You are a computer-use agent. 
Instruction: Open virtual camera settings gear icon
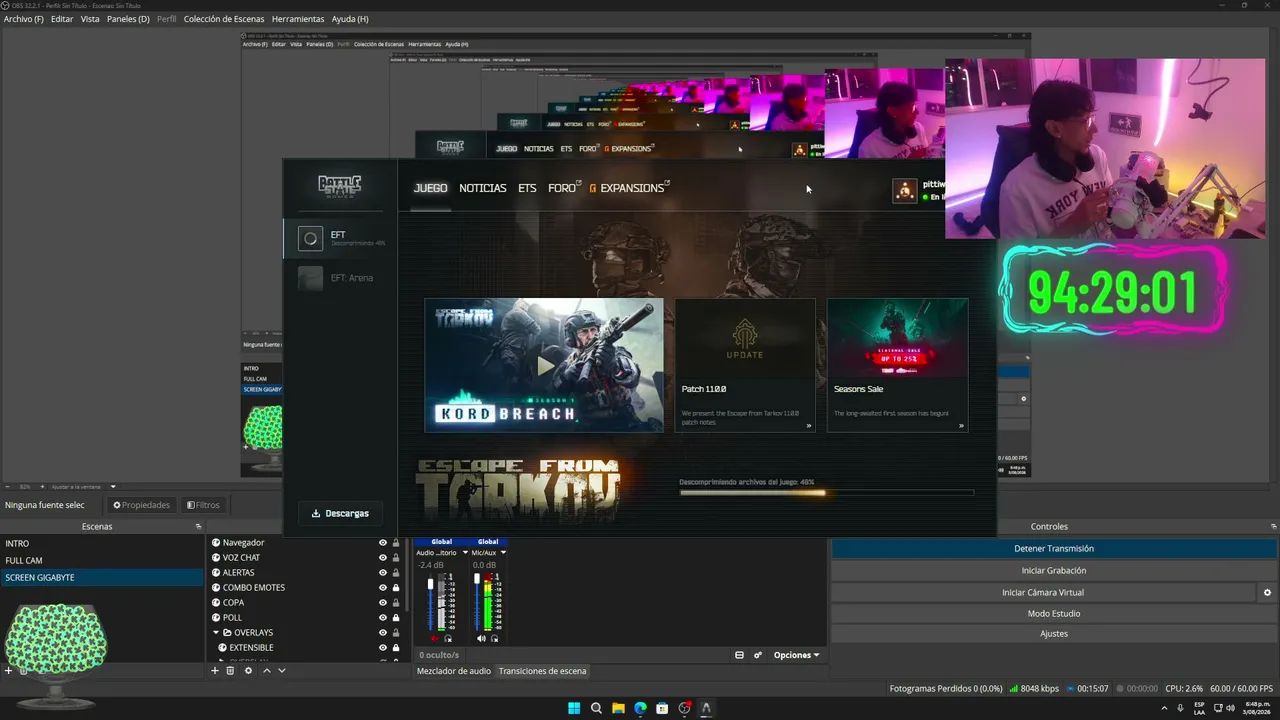click(x=1267, y=593)
